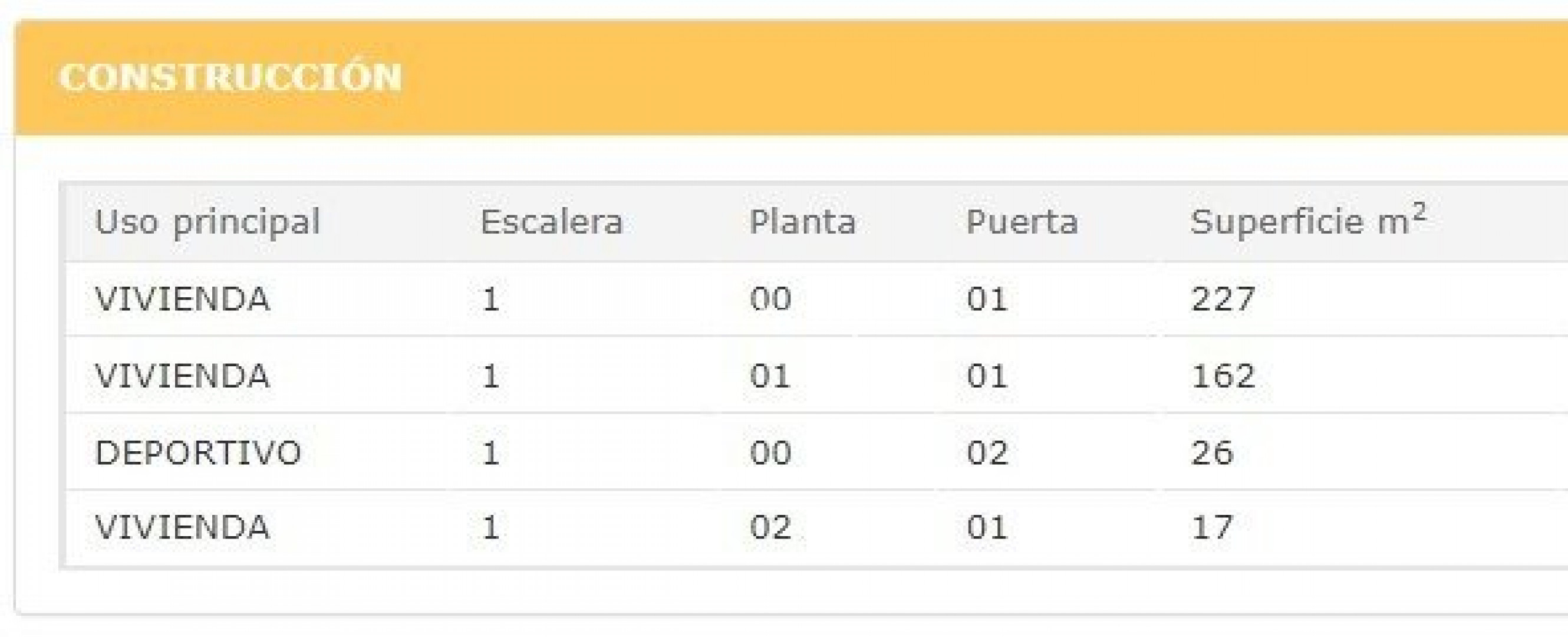Click the Planta column header
1568x637 pixels.
click(802, 222)
